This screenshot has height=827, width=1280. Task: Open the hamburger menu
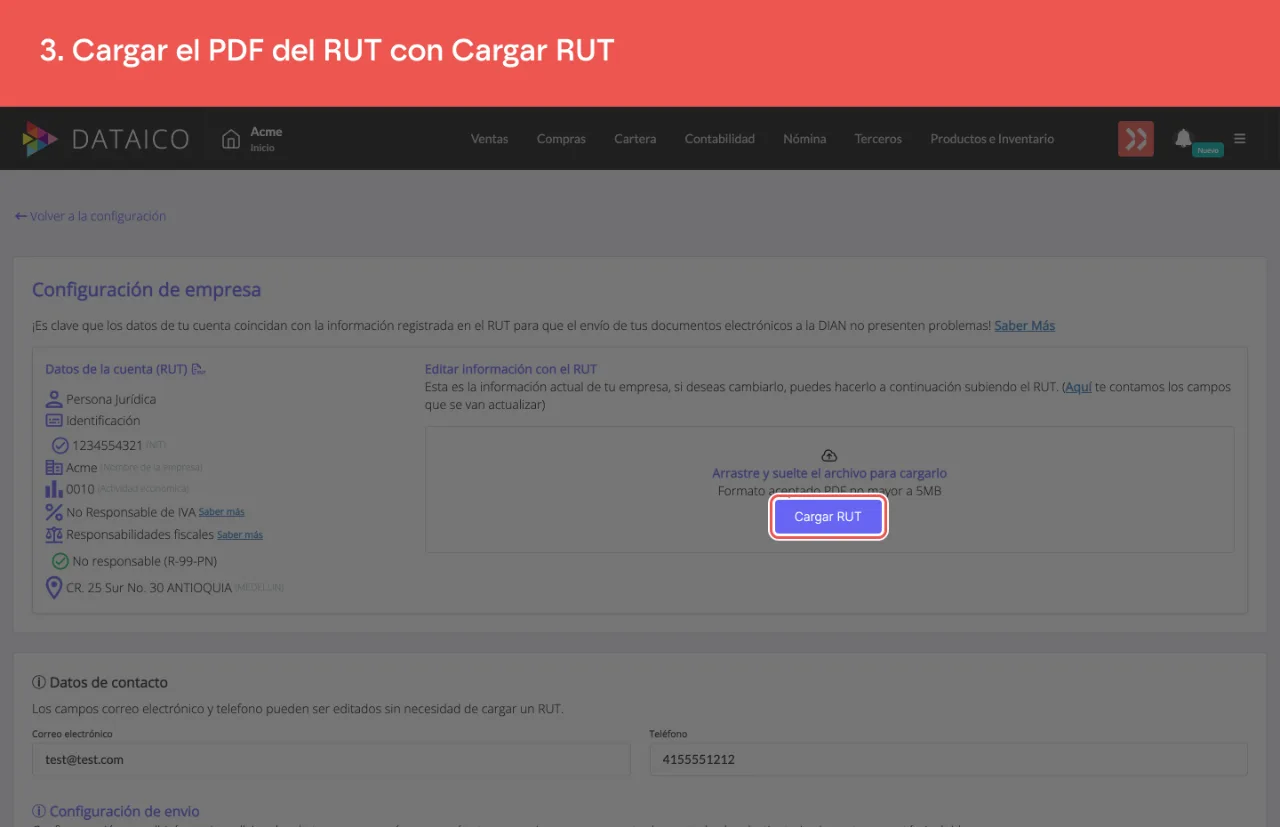[1240, 139]
